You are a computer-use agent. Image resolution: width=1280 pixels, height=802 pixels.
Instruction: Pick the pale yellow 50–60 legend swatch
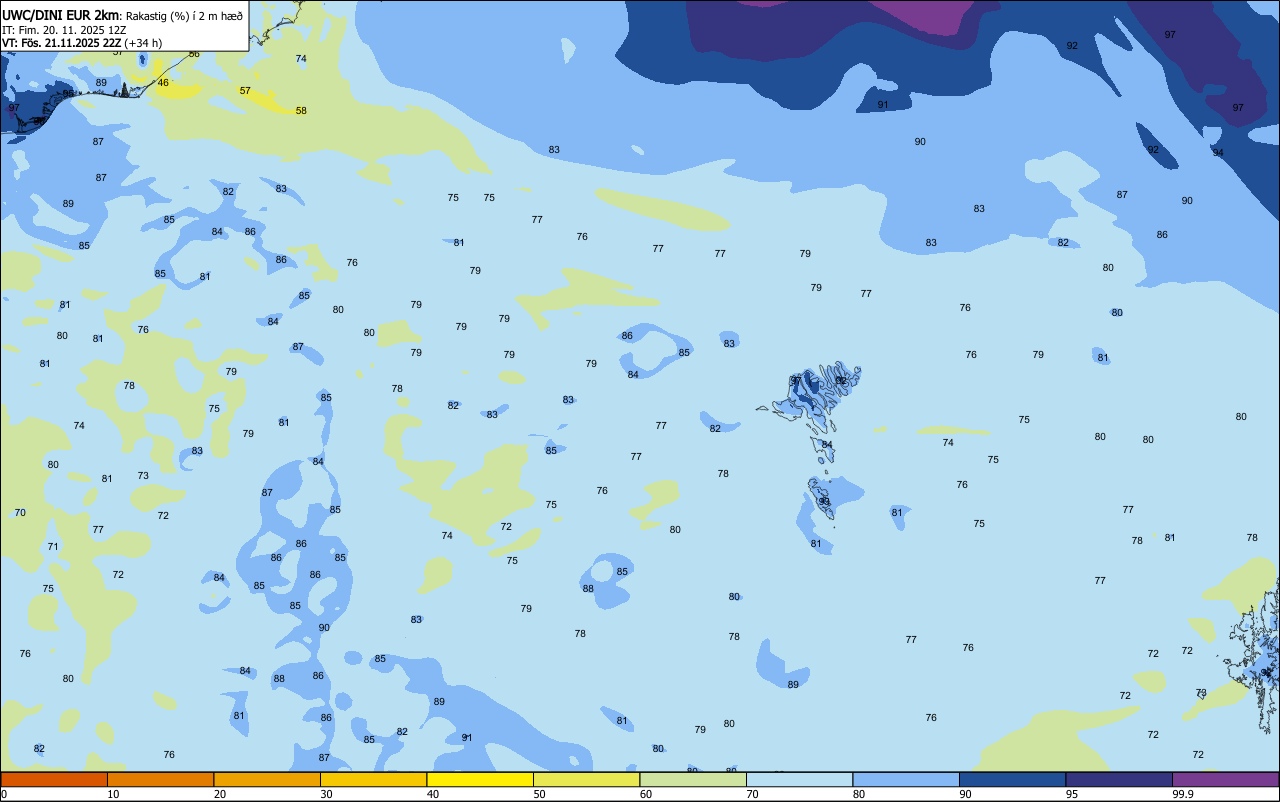click(x=586, y=779)
